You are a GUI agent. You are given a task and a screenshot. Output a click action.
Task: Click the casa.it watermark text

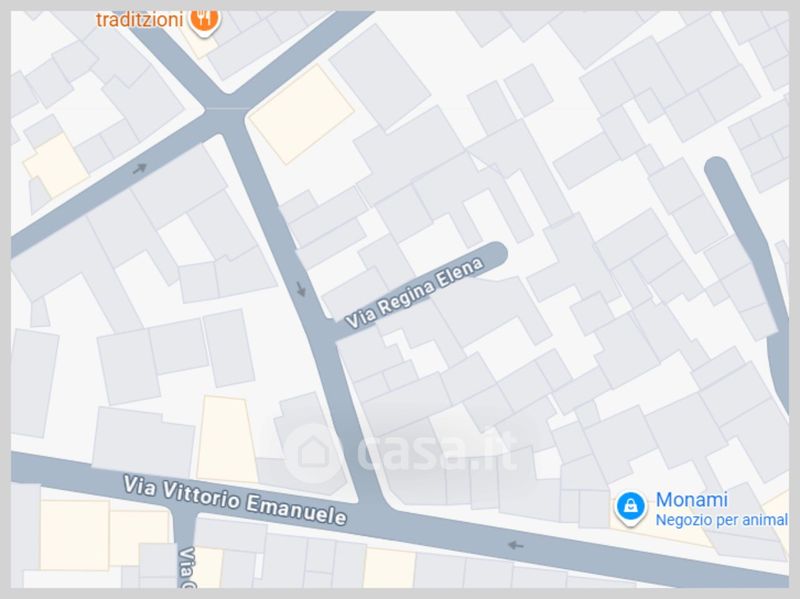pos(438,450)
